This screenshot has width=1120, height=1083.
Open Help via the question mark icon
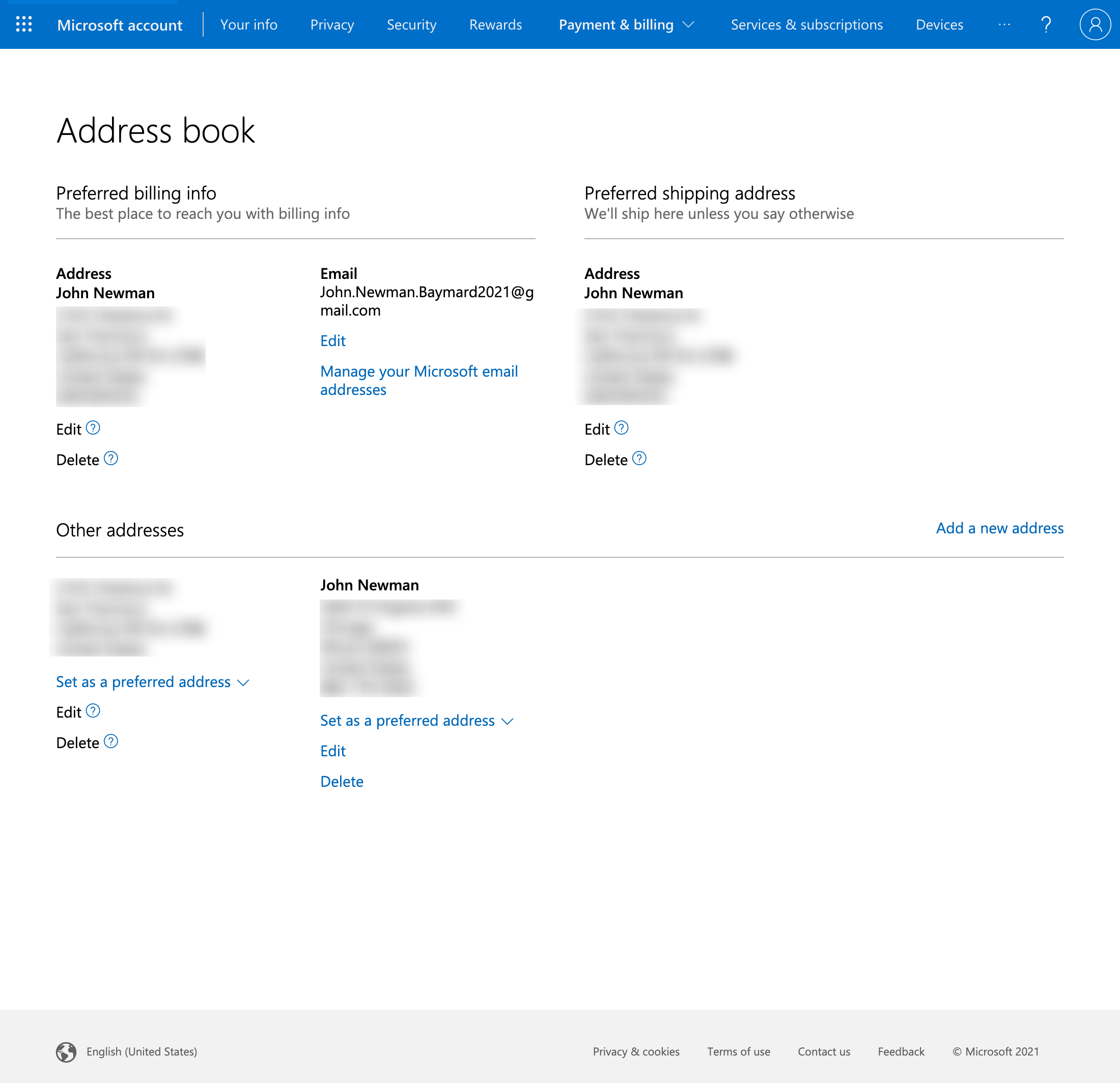(1046, 24)
